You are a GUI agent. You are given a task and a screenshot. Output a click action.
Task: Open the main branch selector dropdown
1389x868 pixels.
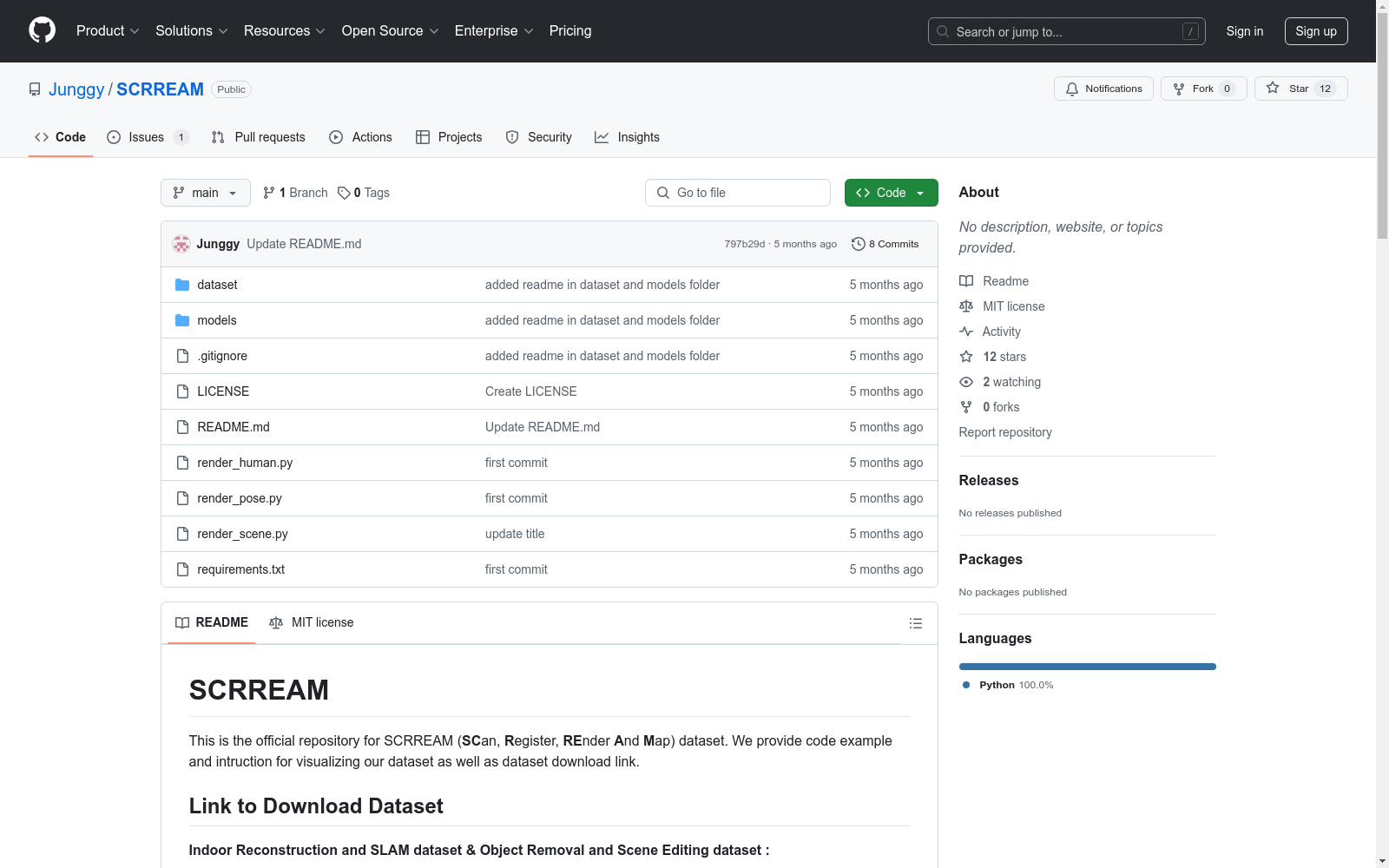click(x=206, y=193)
